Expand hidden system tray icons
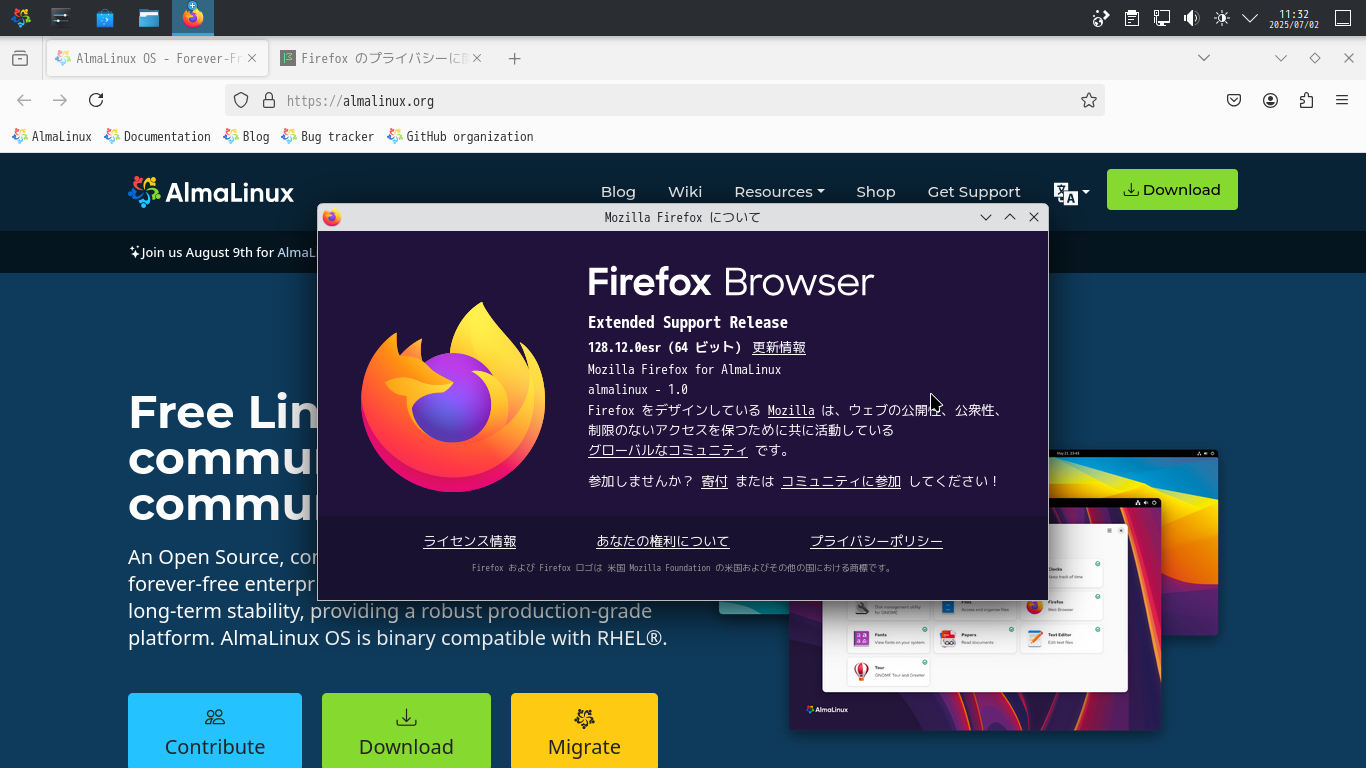The width and height of the screenshot is (1366, 768). tap(1250, 18)
